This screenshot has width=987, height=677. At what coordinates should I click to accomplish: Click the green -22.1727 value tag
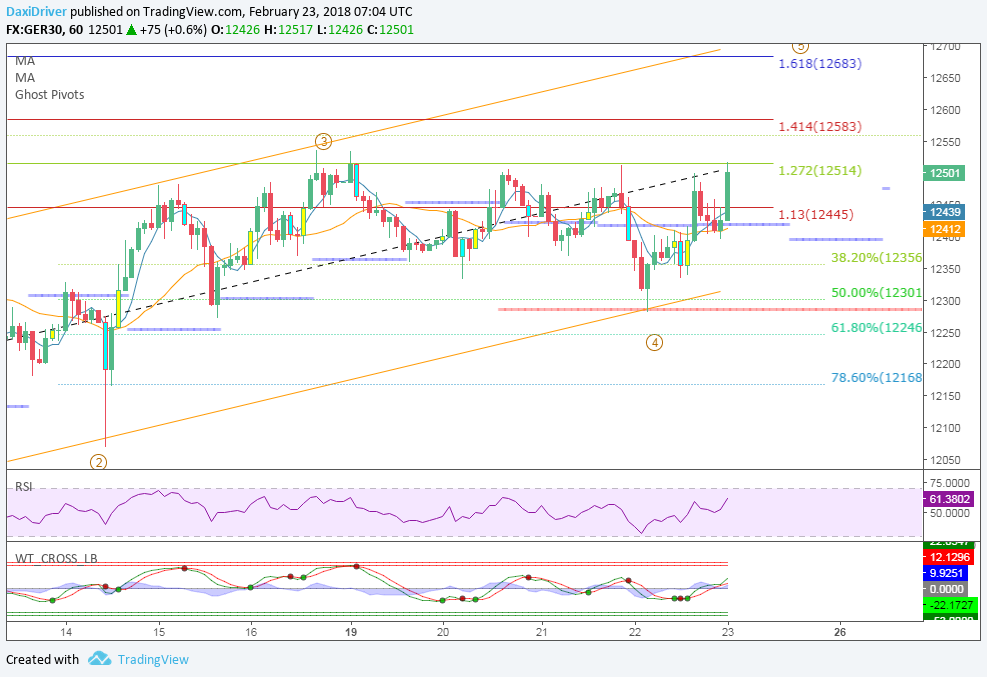coord(950,605)
